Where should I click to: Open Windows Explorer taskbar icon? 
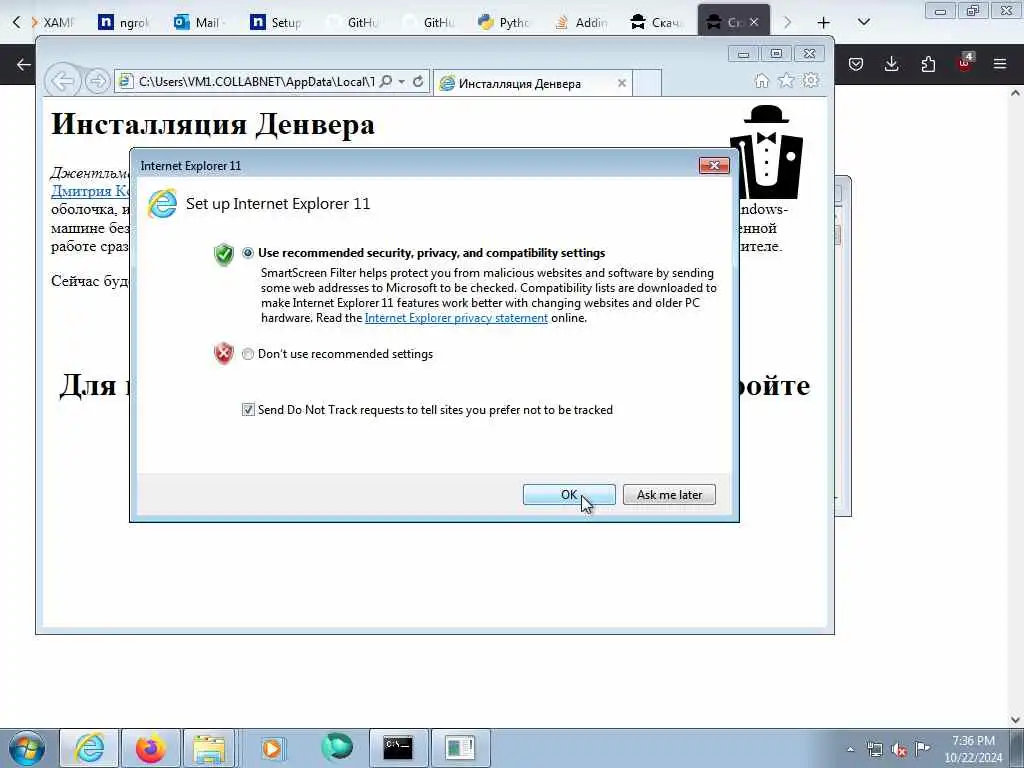(209, 748)
